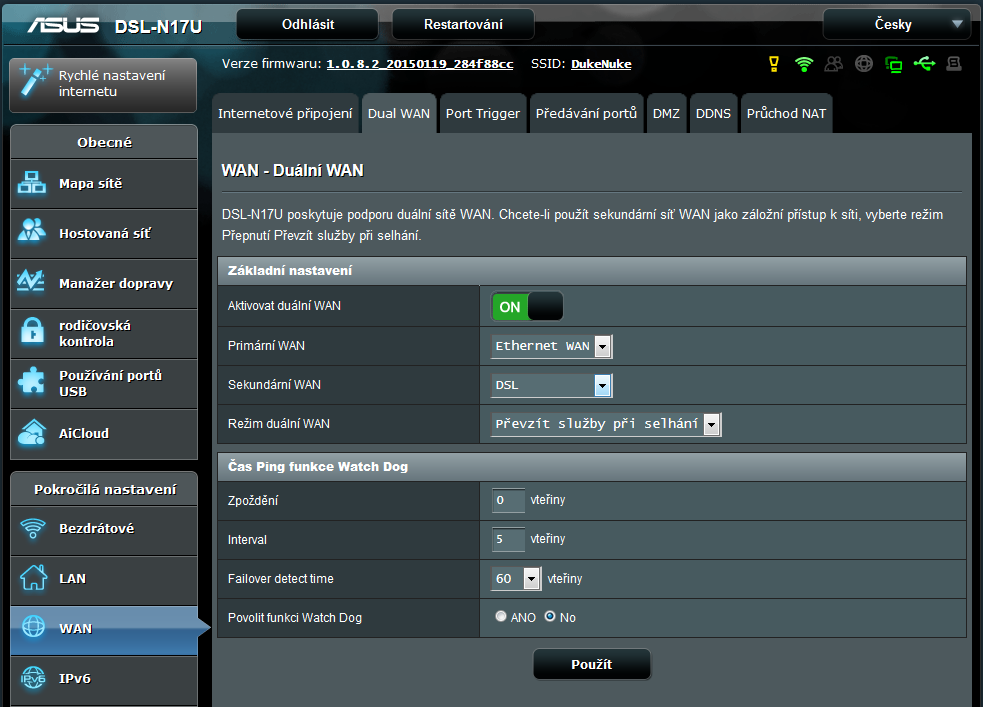Image resolution: width=983 pixels, height=707 pixels.
Task: Click the guest network status icon
Action: [x=834, y=64]
